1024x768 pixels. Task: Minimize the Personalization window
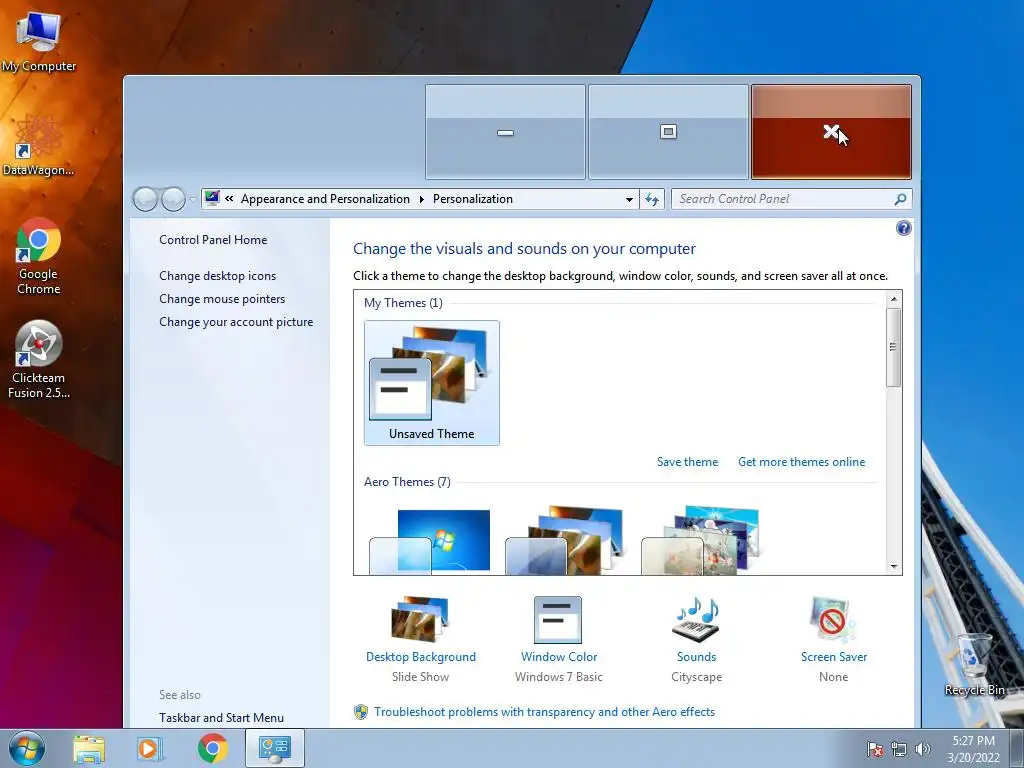pos(505,132)
